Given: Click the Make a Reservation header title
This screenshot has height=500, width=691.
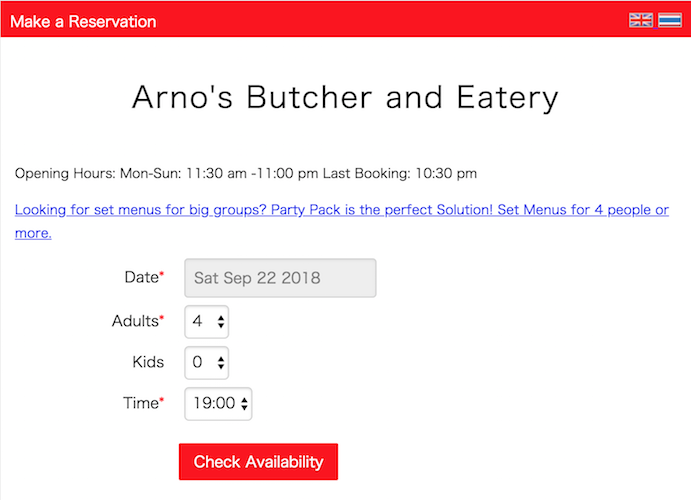Looking at the screenshot, I should pos(83,22).
